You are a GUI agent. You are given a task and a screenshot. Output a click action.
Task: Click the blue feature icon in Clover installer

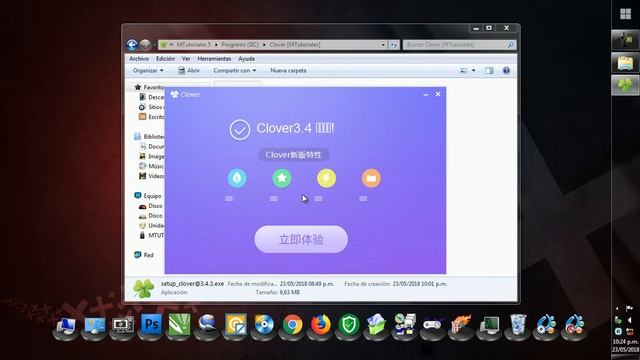[x=237, y=178]
